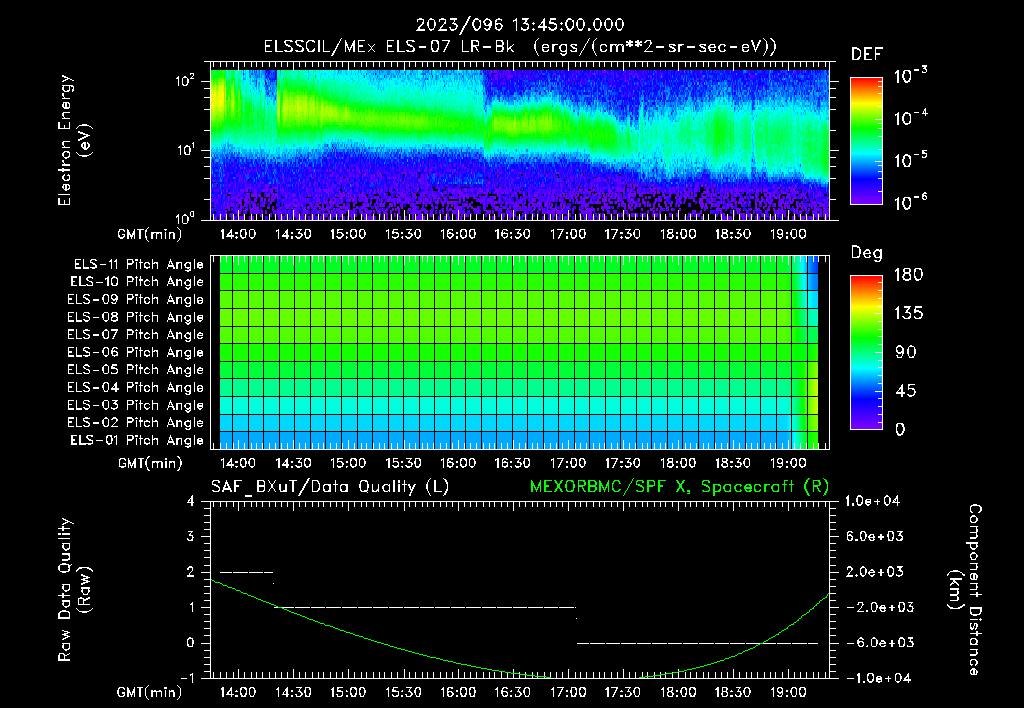Viewport: 1024px width, 708px height.
Task: Click the ELS-05 Pitch Angle row label
Action: (135, 370)
